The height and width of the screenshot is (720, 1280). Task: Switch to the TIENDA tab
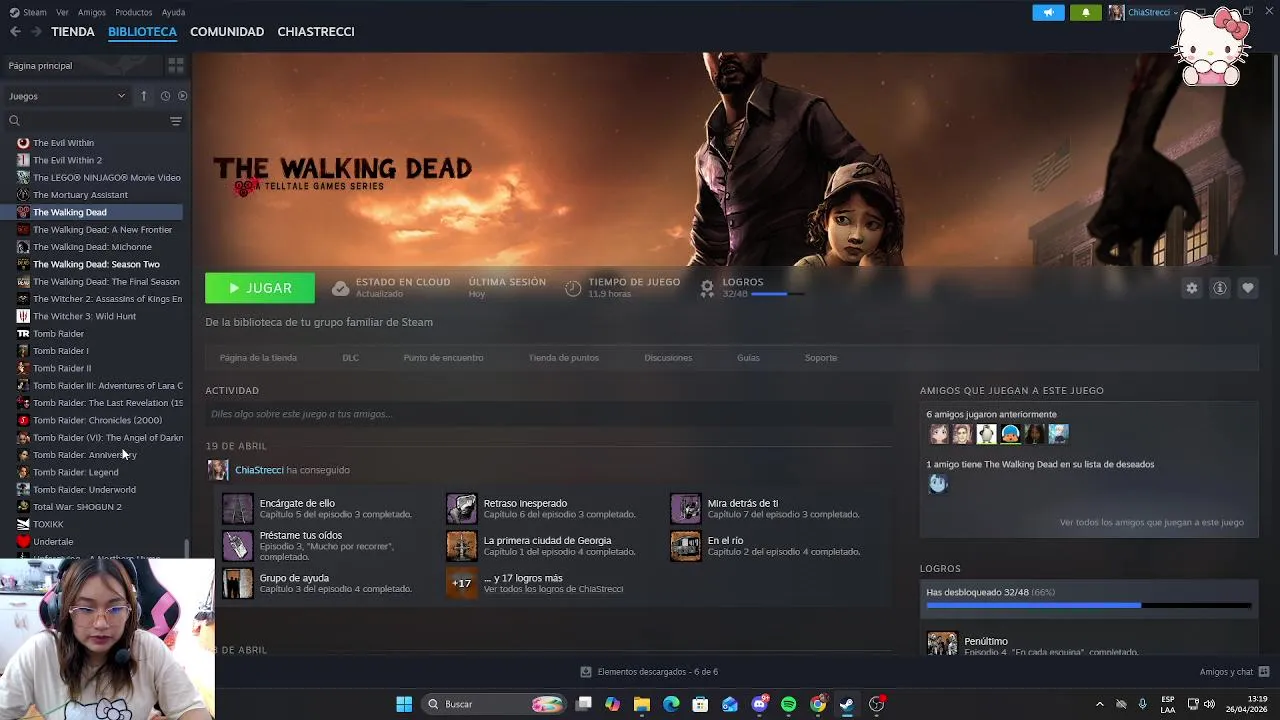pos(73,32)
